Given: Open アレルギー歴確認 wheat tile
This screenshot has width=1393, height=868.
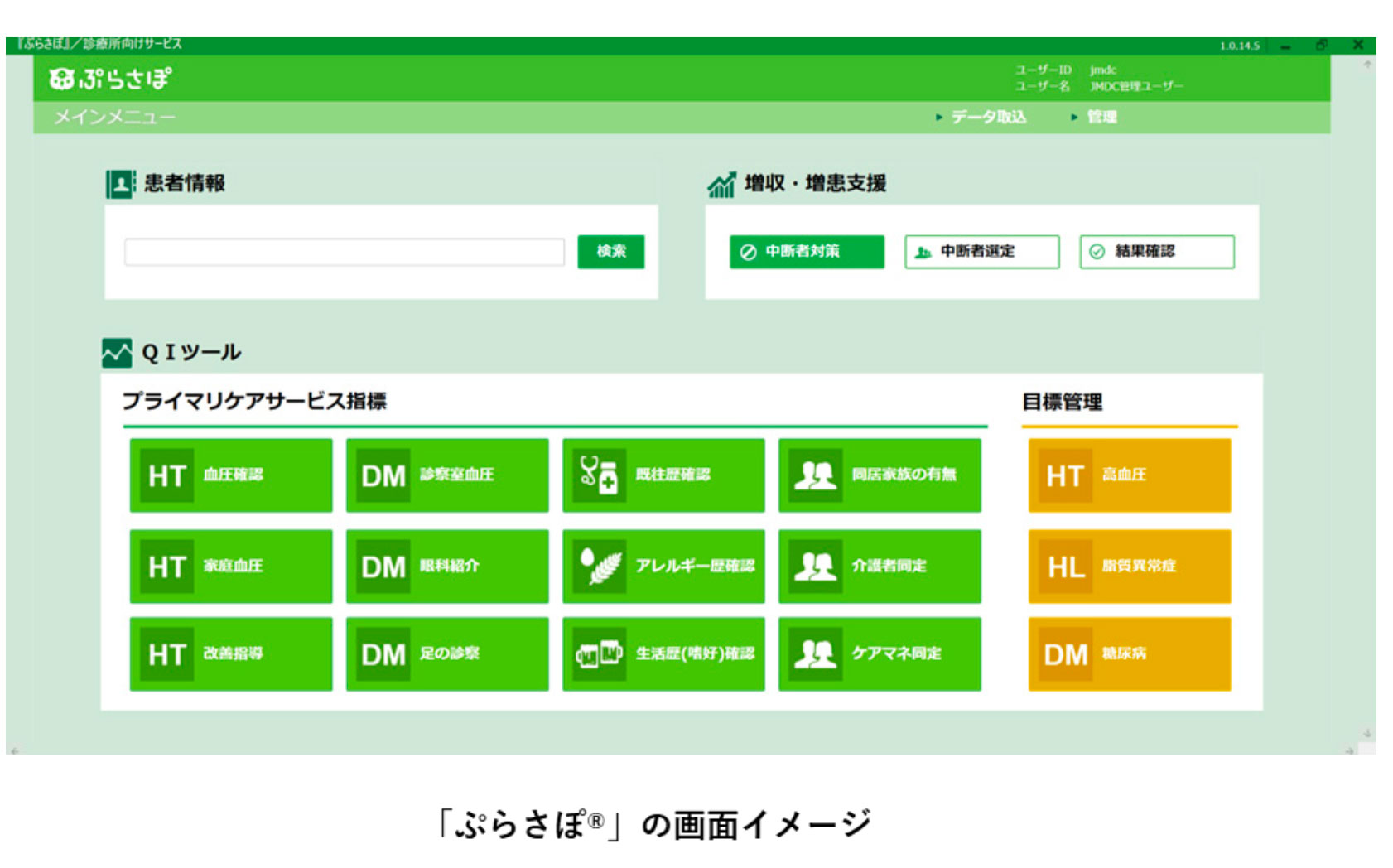Looking at the screenshot, I should (663, 567).
